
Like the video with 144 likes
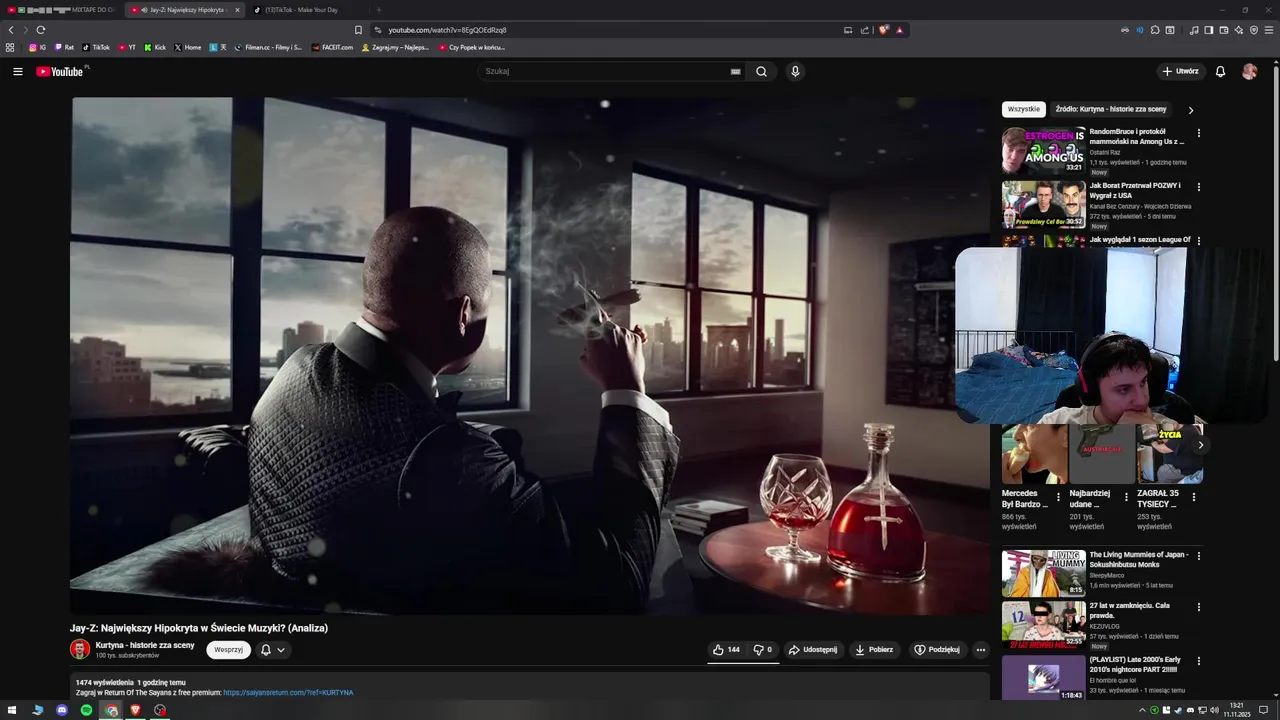(726, 650)
